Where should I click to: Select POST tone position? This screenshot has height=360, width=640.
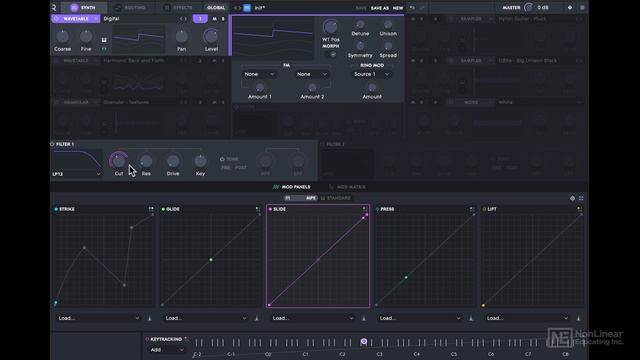[x=240, y=168]
